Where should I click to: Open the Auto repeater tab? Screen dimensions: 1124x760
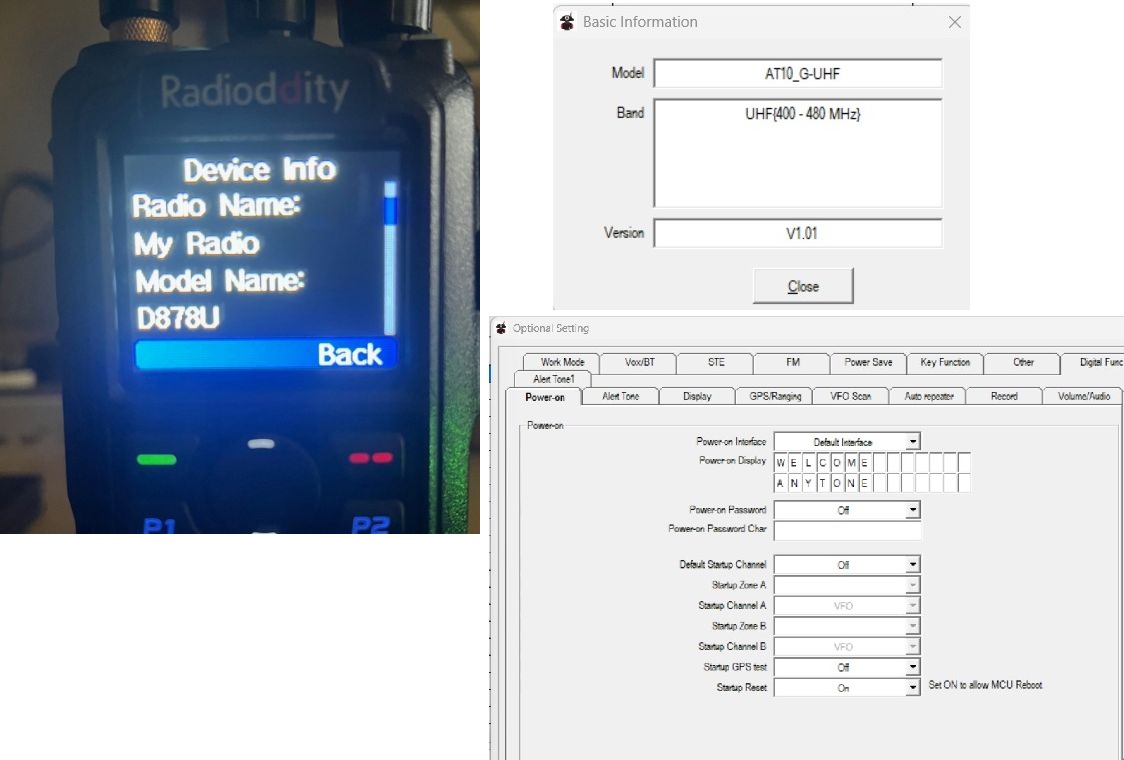[928, 396]
